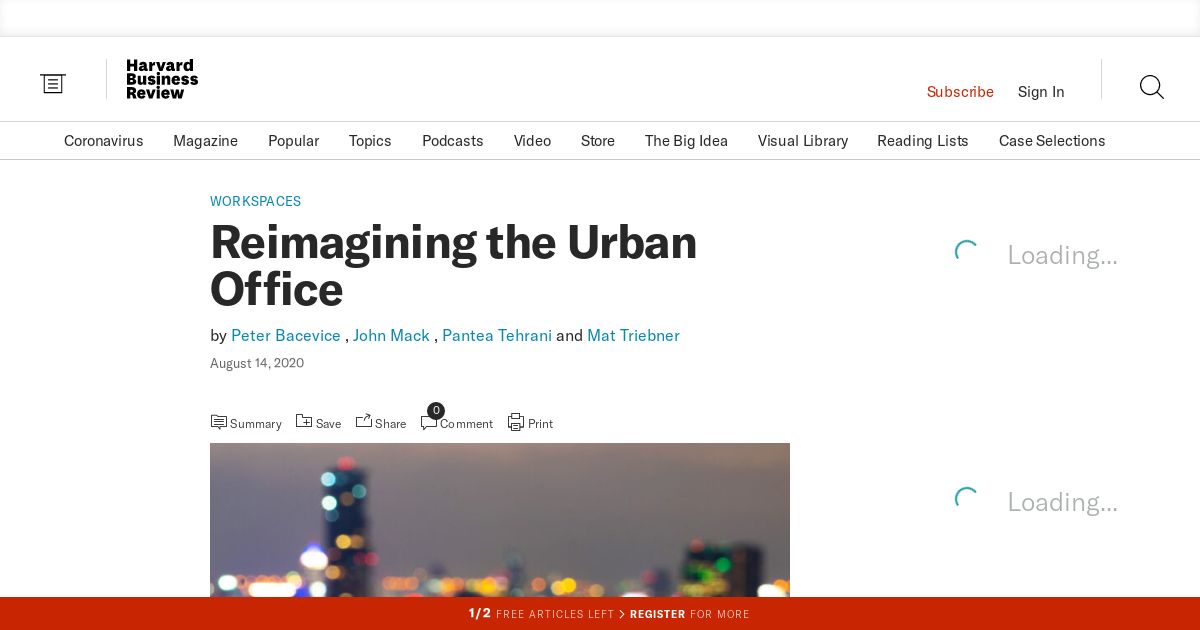Open author Mat Triebner's page
The image size is (1200, 630).
coord(633,336)
